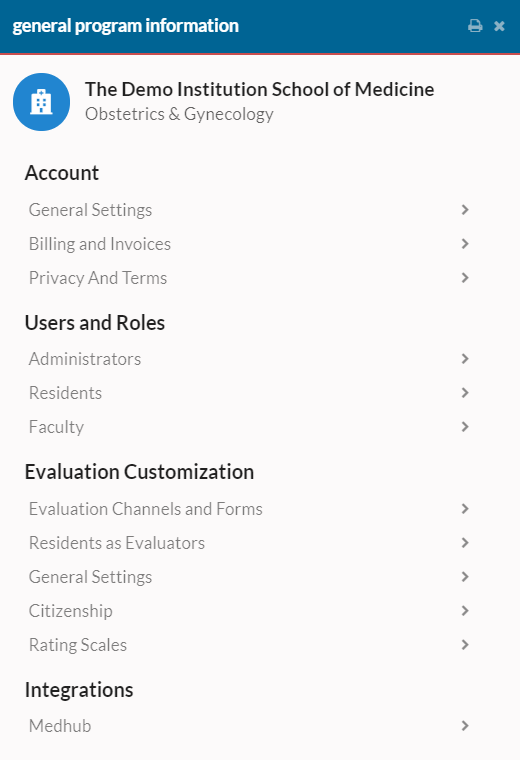Open the Medhub integration
Screen dimensions: 520x760
click(x=249, y=726)
